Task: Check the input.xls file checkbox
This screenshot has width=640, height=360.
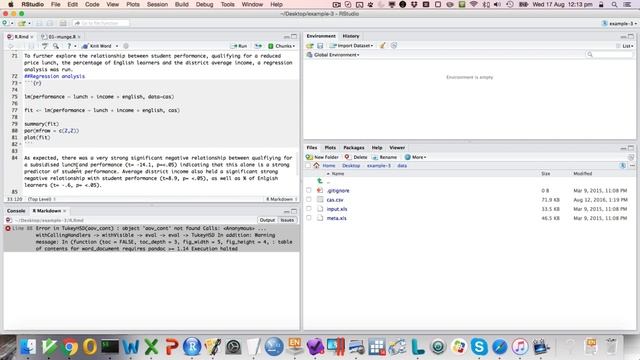Action: click(x=309, y=209)
